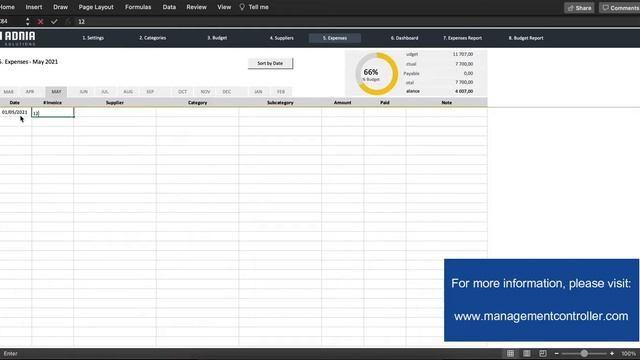
Task: Open the Insert ribbon tab
Action: point(34,7)
